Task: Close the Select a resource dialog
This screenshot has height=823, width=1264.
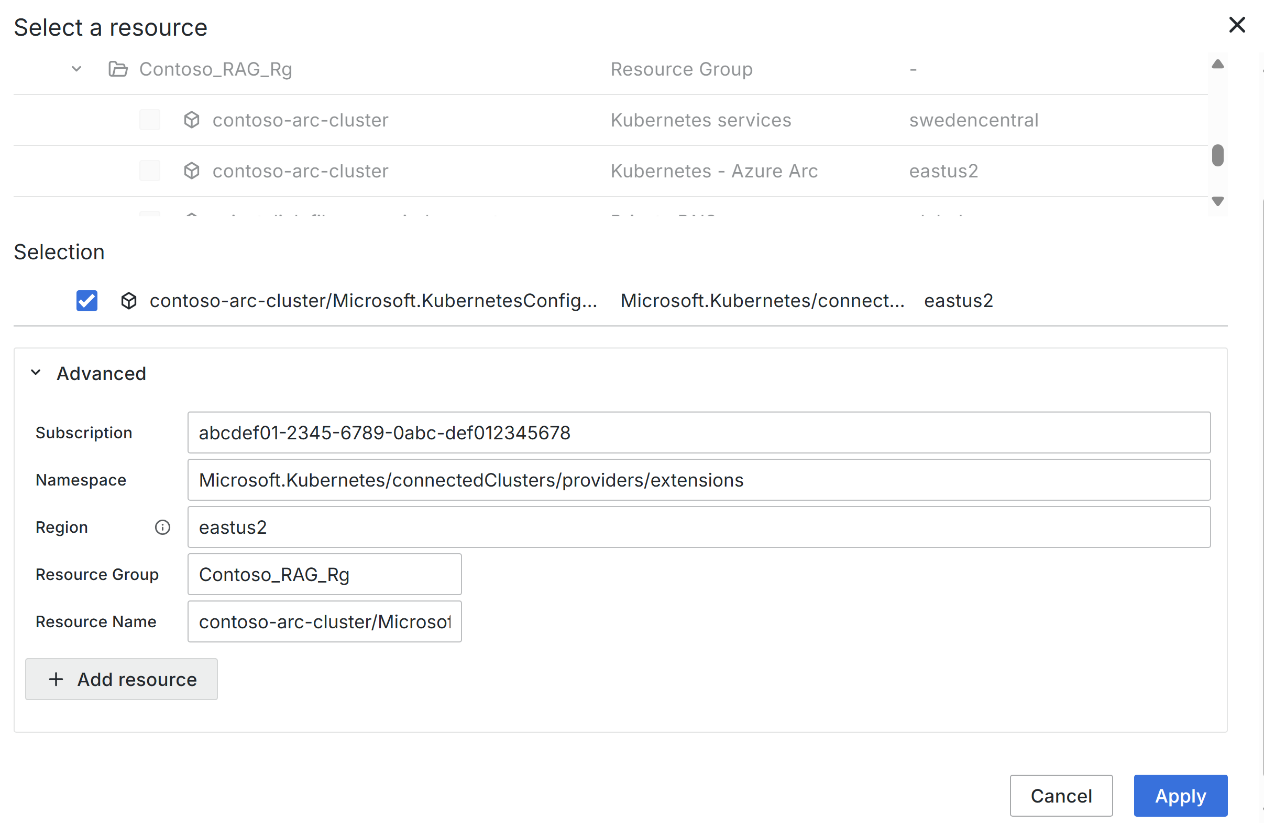Action: click(1237, 25)
